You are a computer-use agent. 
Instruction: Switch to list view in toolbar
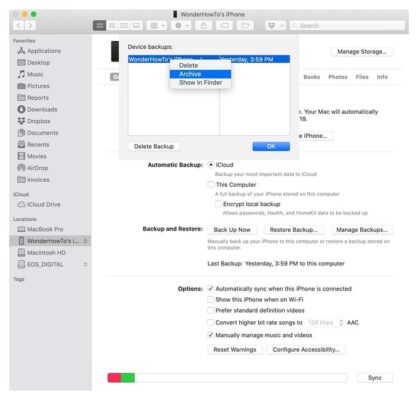(x=112, y=25)
